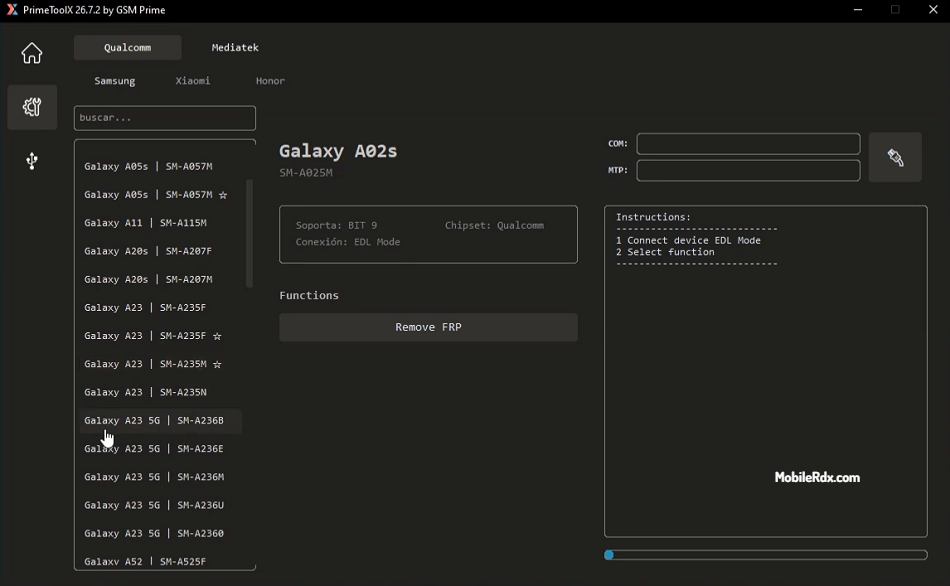The height and width of the screenshot is (586, 950).
Task: Click the Chipset: Qualcomm text
Action: tap(494, 225)
